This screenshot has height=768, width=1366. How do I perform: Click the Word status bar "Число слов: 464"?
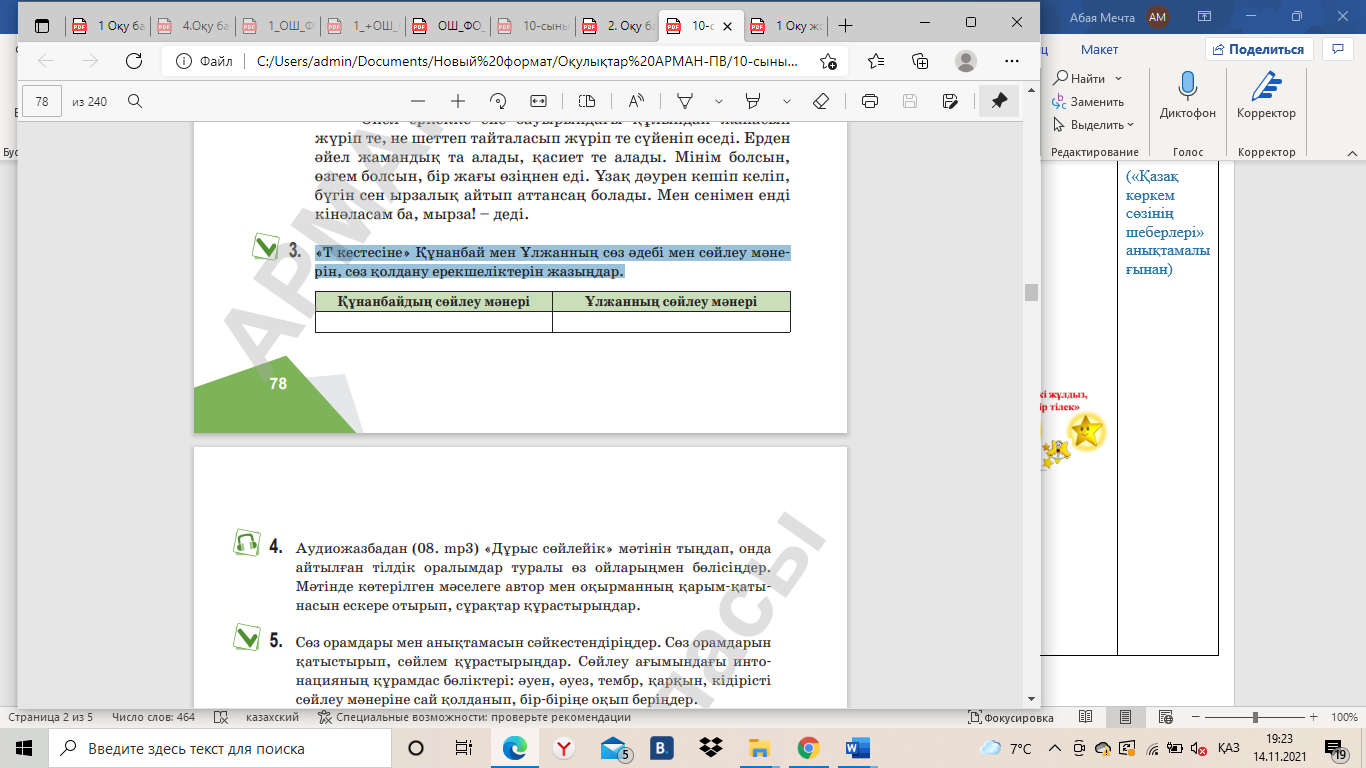pos(154,717)
